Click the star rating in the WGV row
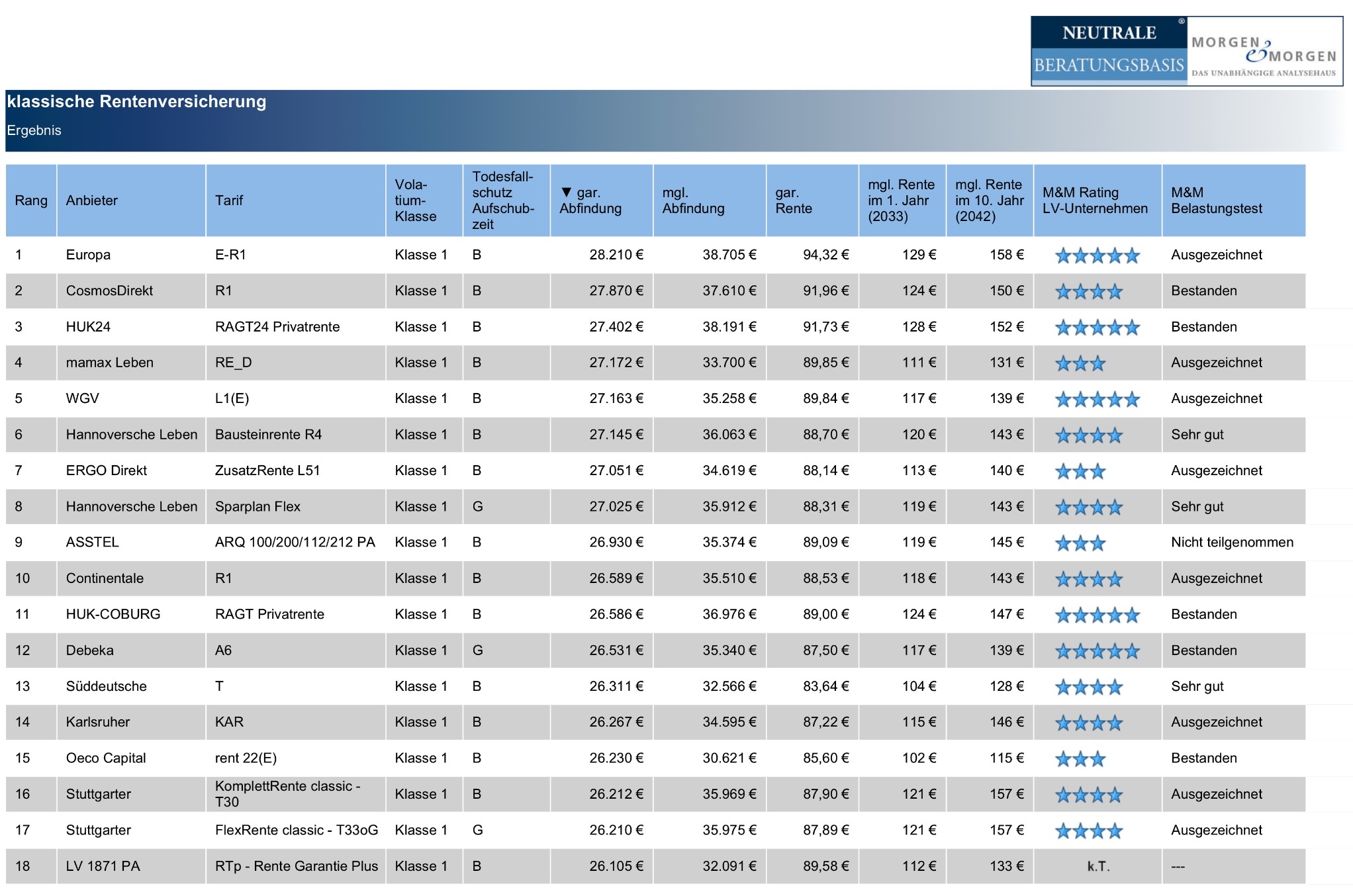1353x896 pixels. [1097, 399]
